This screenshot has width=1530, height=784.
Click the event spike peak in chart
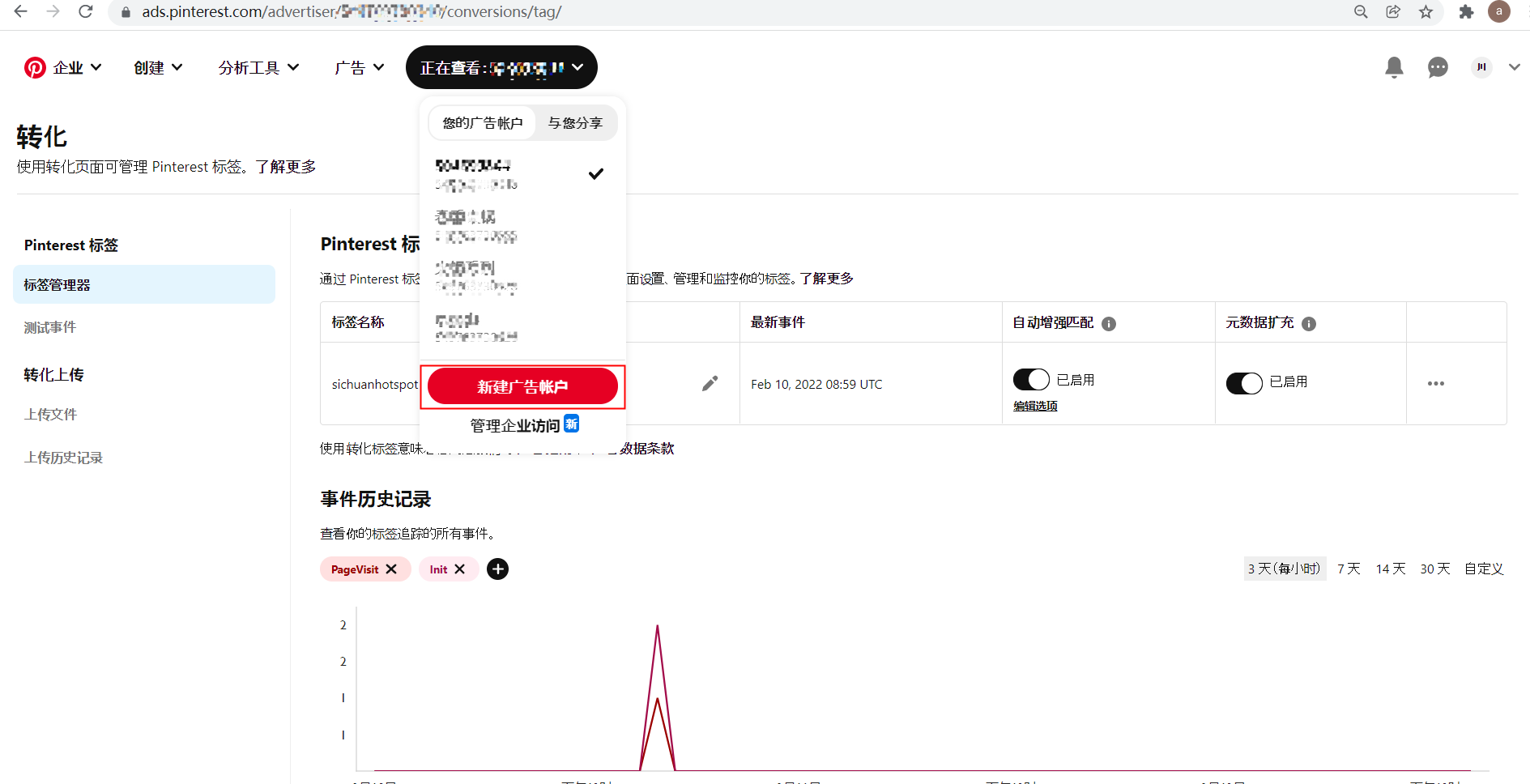coord(658,626)
